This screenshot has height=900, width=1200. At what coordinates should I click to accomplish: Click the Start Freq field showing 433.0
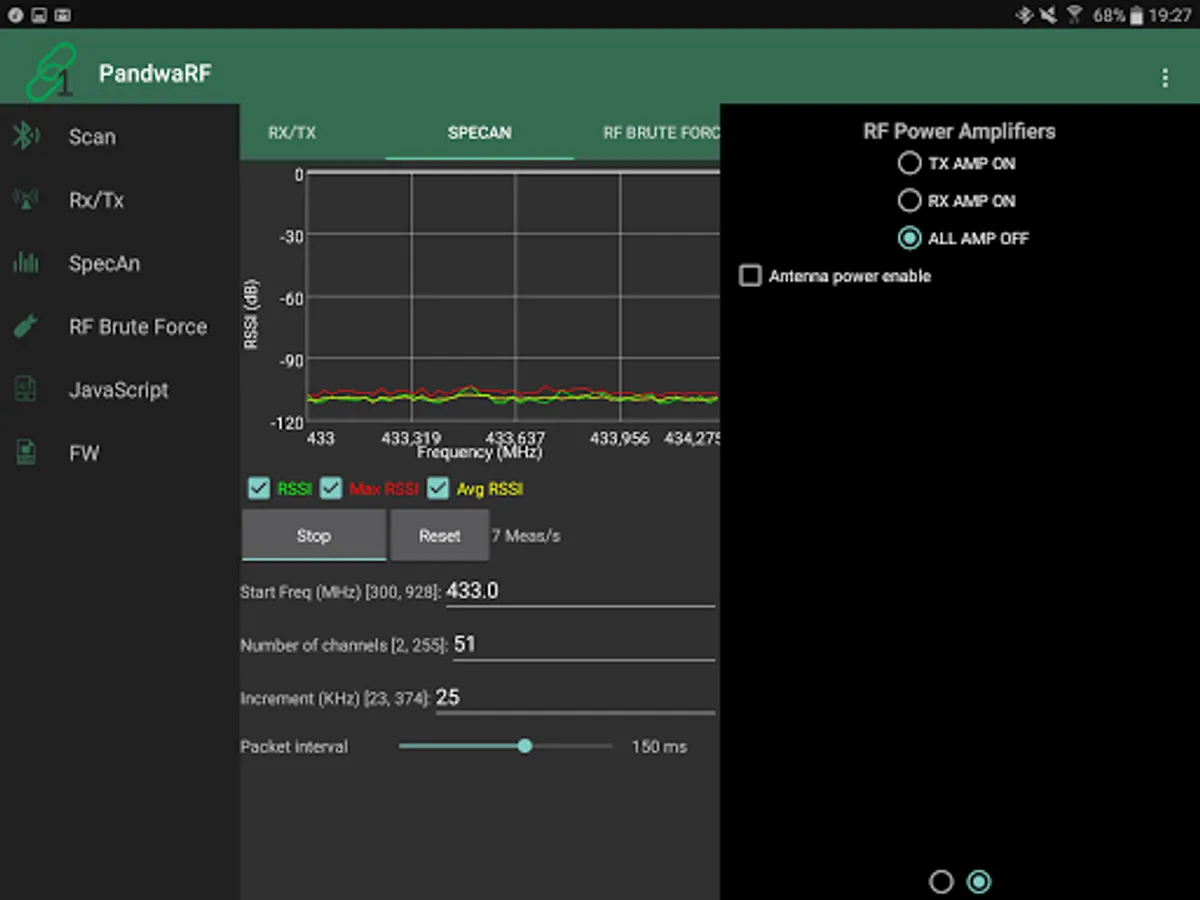click(x=580, y=591)
